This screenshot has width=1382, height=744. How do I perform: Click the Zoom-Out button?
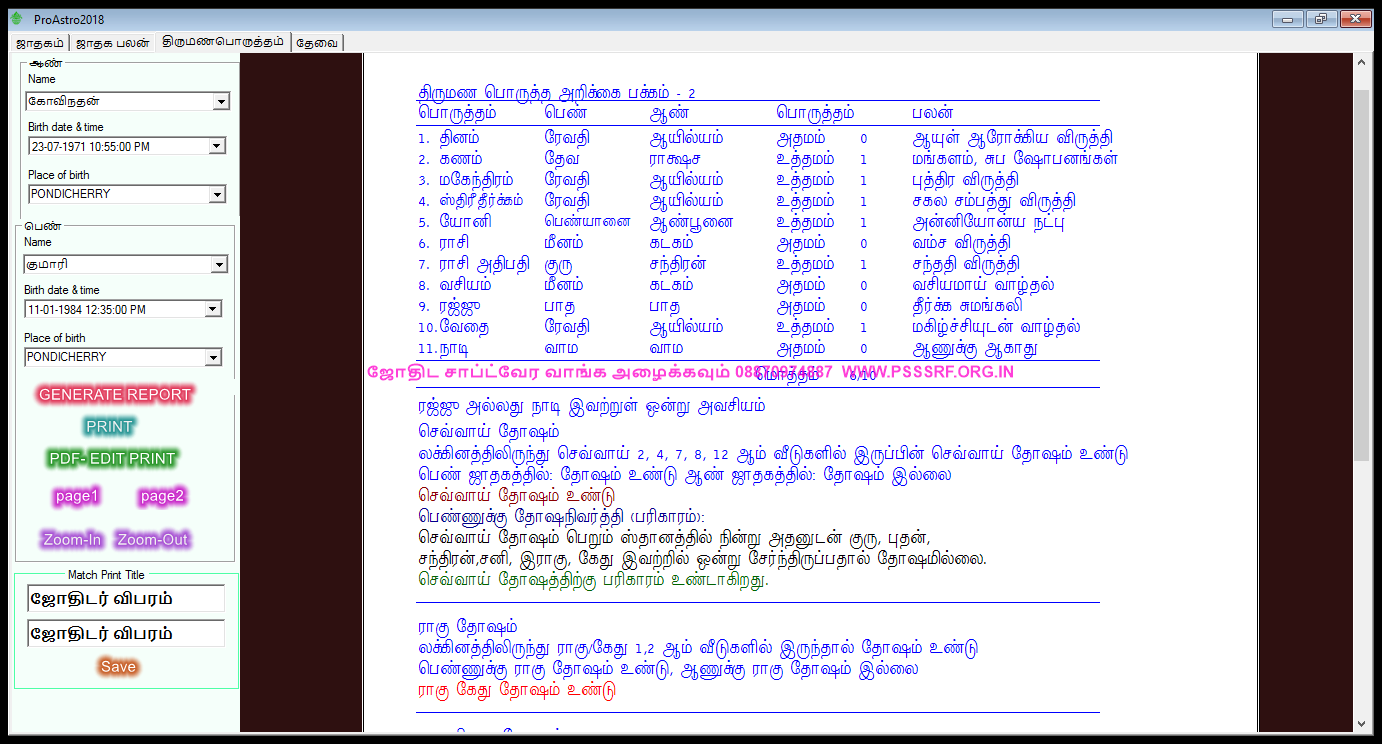(x=152, y=540)
